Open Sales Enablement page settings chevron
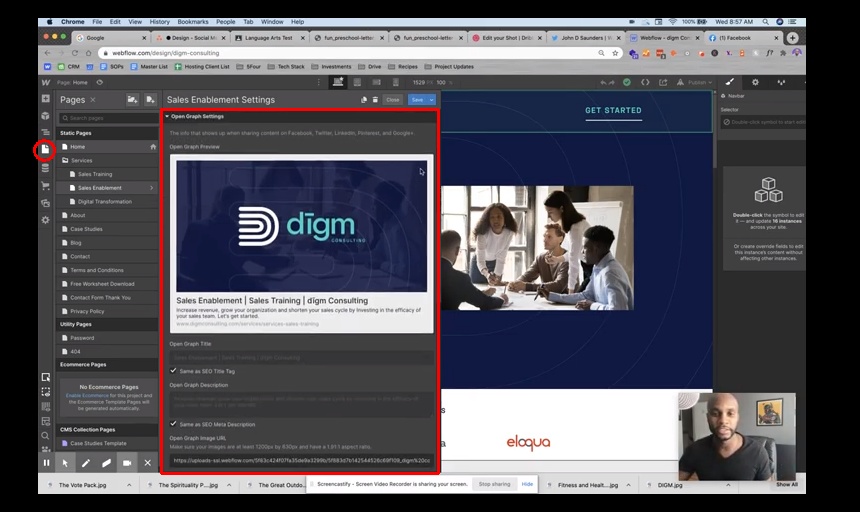This screenshot has width=860, height=512. tap(151, 187)
